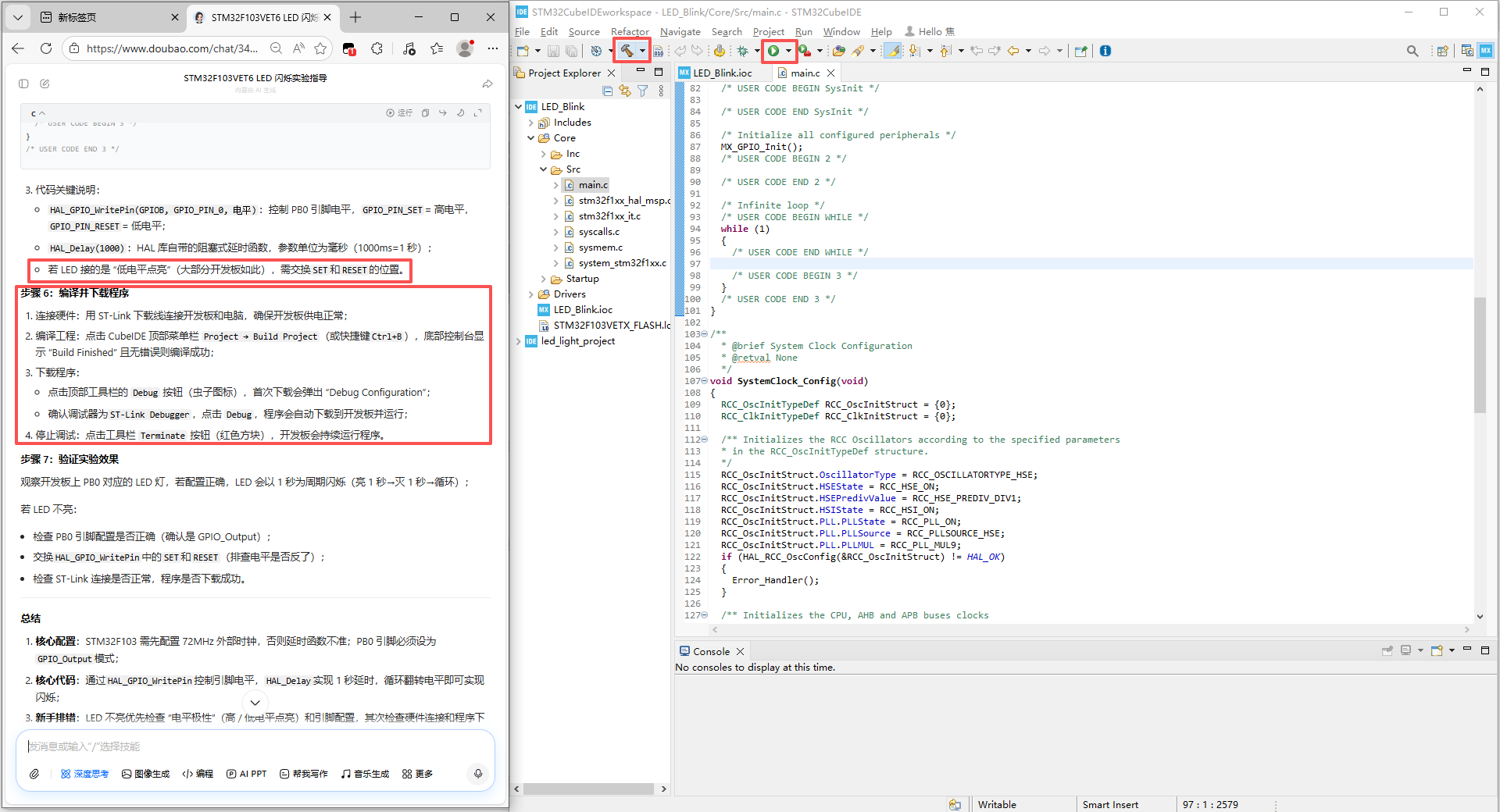Expand the led_light_project tree node
The image size is (1500, 812).
pyautogui.click(x=519, y=341)
